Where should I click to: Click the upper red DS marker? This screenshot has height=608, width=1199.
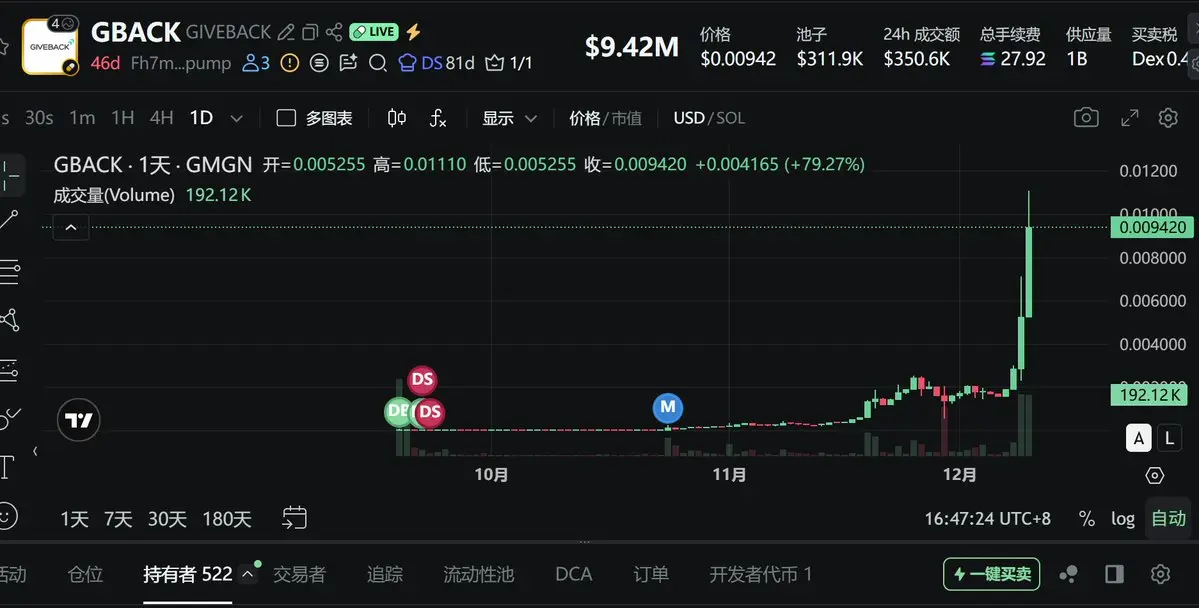(x=422, y=379)
